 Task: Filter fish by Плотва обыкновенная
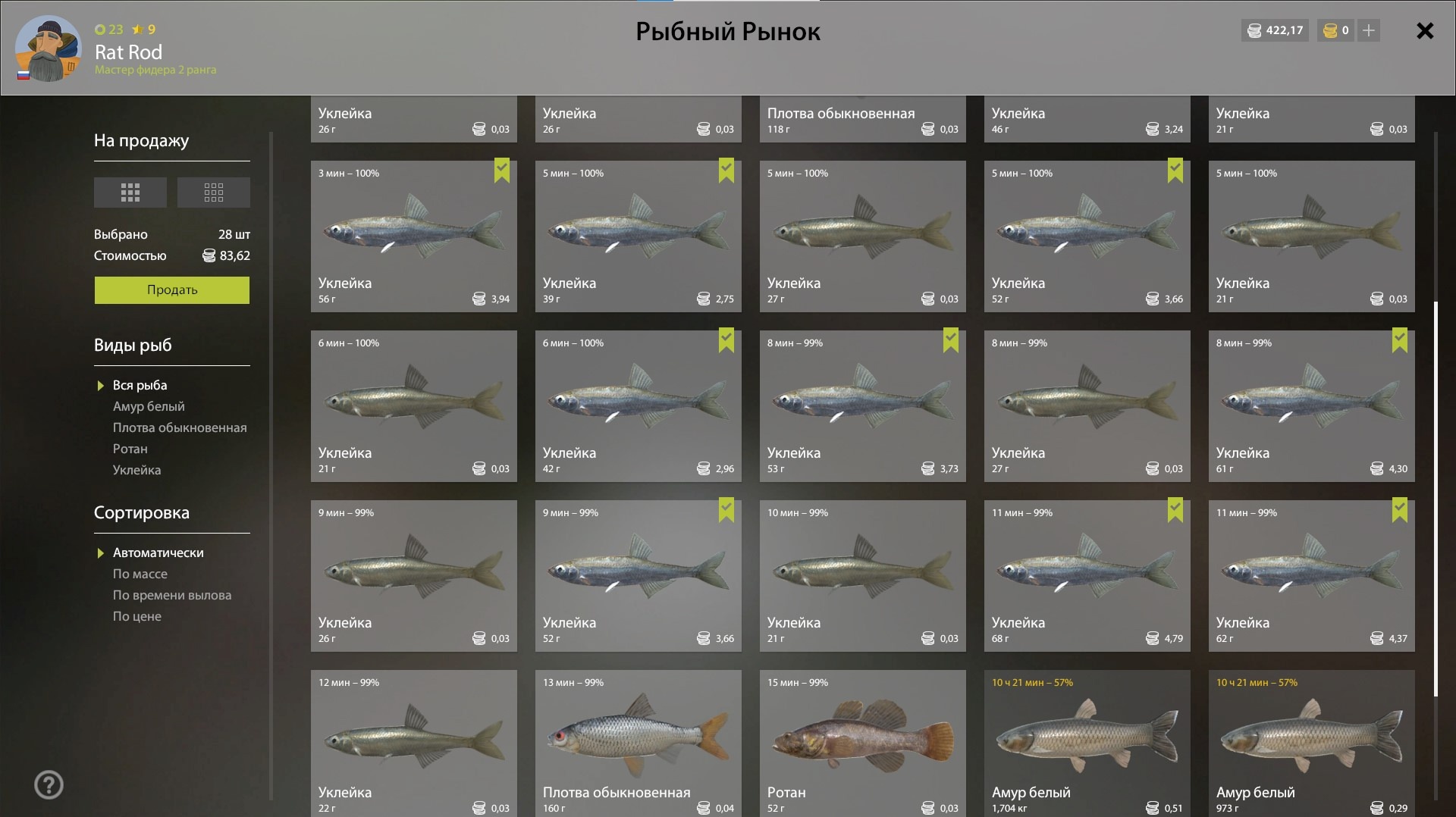click(x=180, y=427)
